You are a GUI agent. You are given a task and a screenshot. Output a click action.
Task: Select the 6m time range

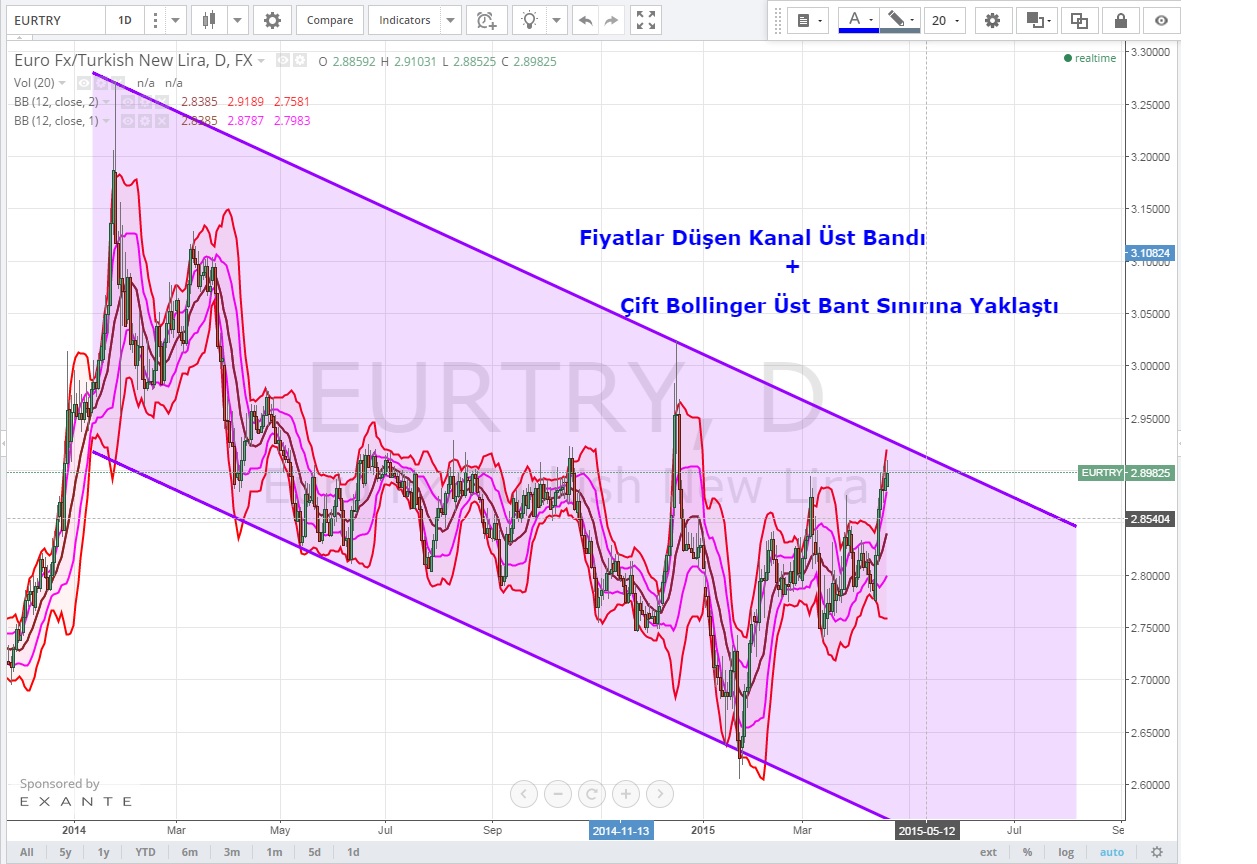point(189,852)
